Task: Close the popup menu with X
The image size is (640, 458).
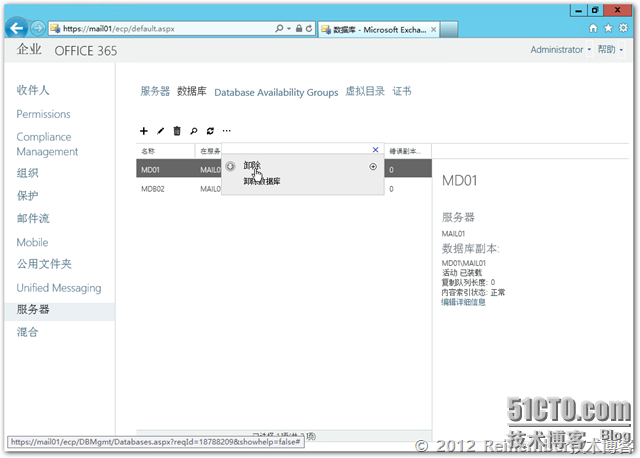Action: [376, 150]
